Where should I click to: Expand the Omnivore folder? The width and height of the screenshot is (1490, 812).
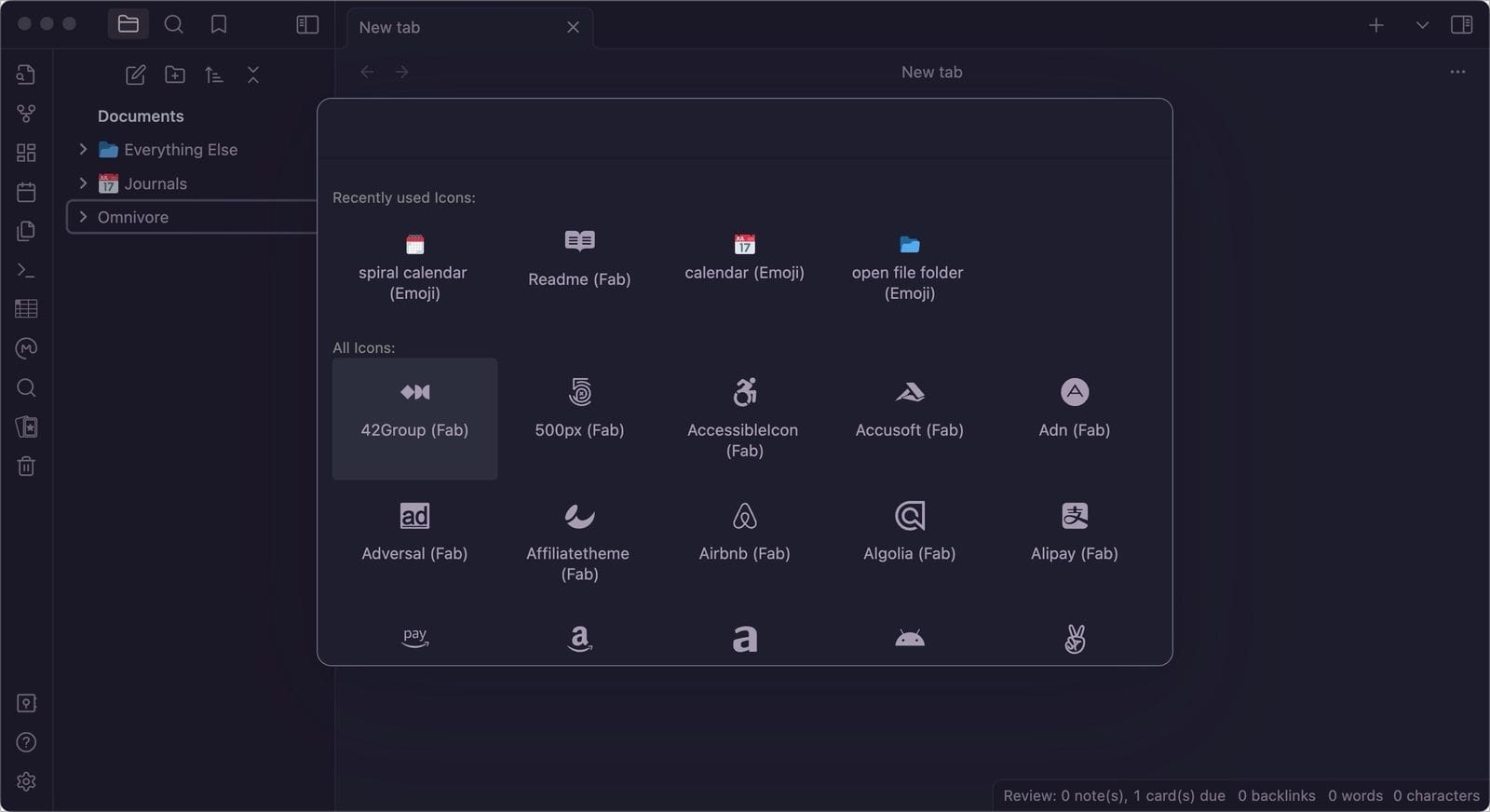click(83, 216)
